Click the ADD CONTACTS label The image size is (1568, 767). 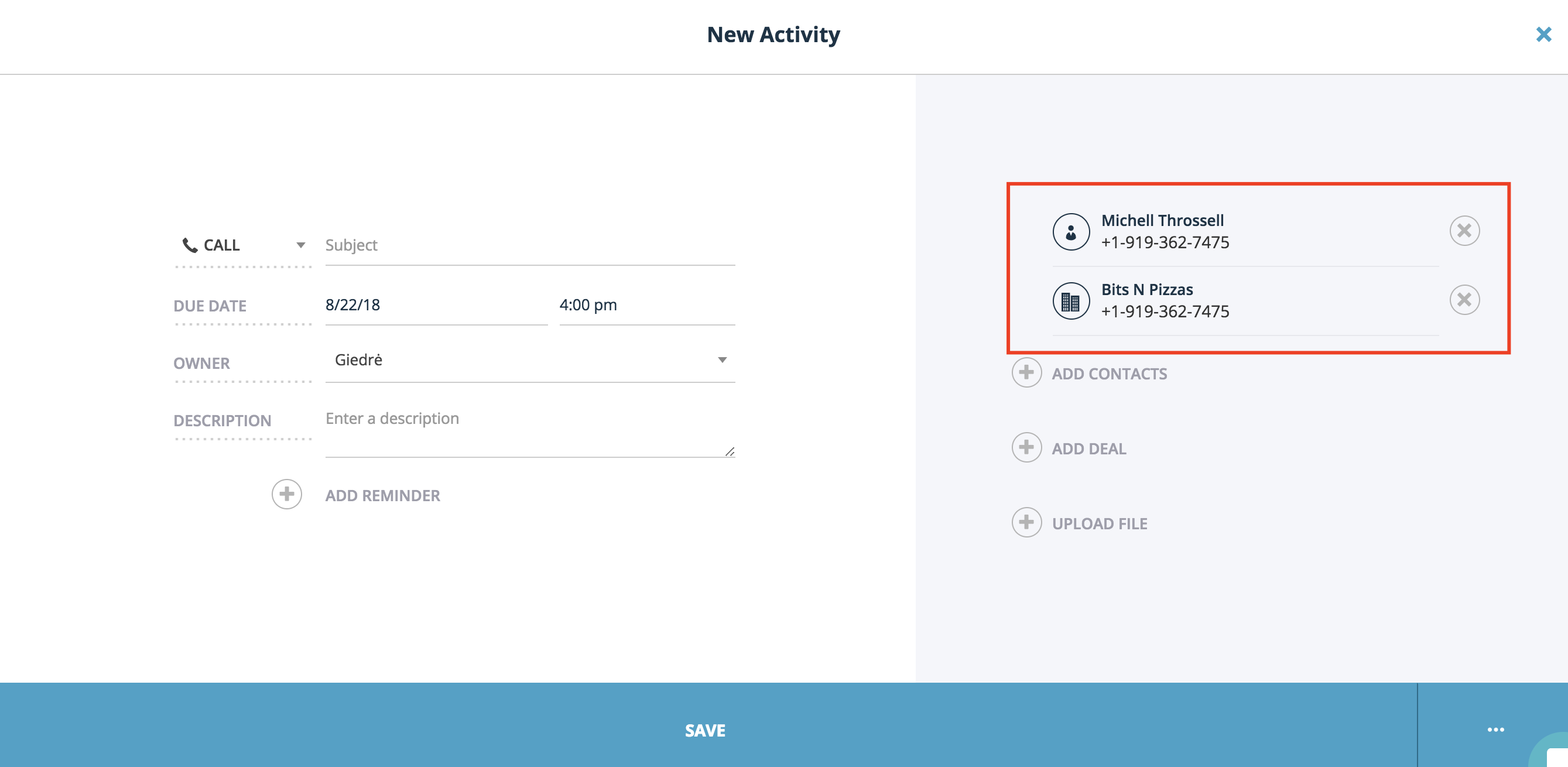click(1109, 374)
